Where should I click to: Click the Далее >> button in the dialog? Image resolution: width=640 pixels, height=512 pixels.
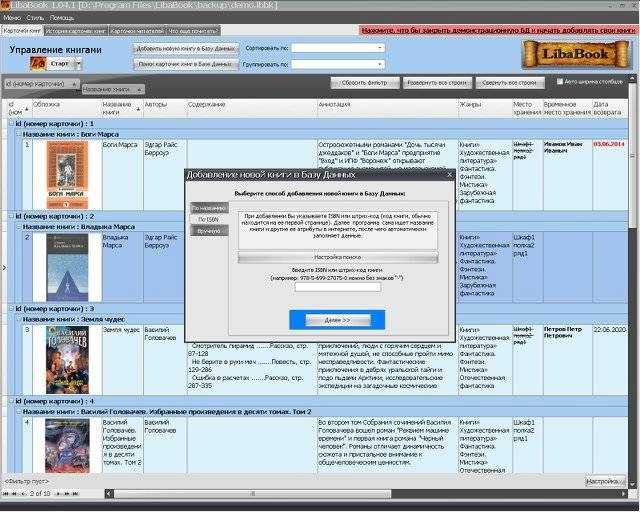(x=338, y=320)
